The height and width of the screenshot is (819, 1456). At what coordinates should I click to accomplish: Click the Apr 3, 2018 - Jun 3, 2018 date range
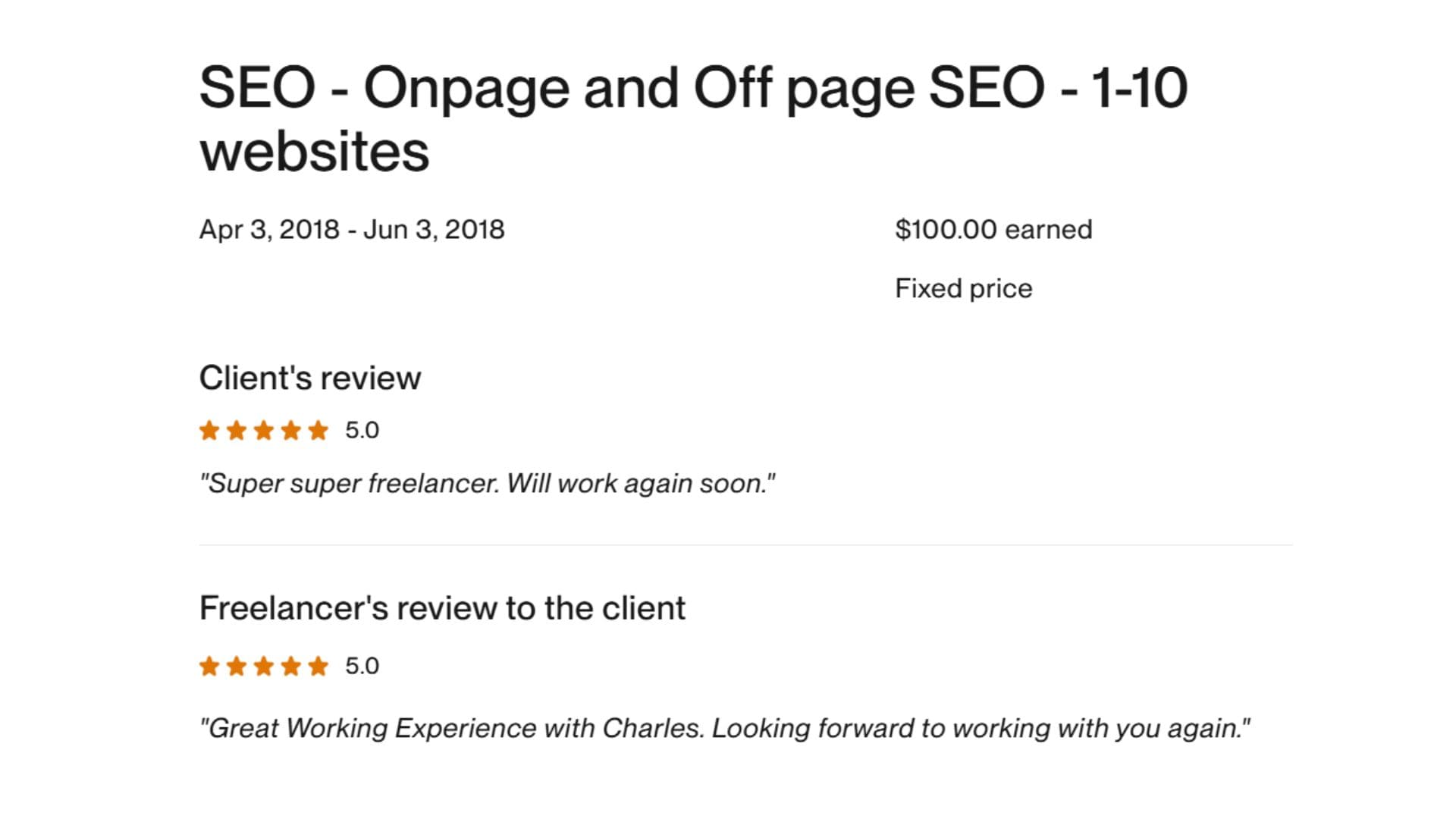click(x=352, y=229)
